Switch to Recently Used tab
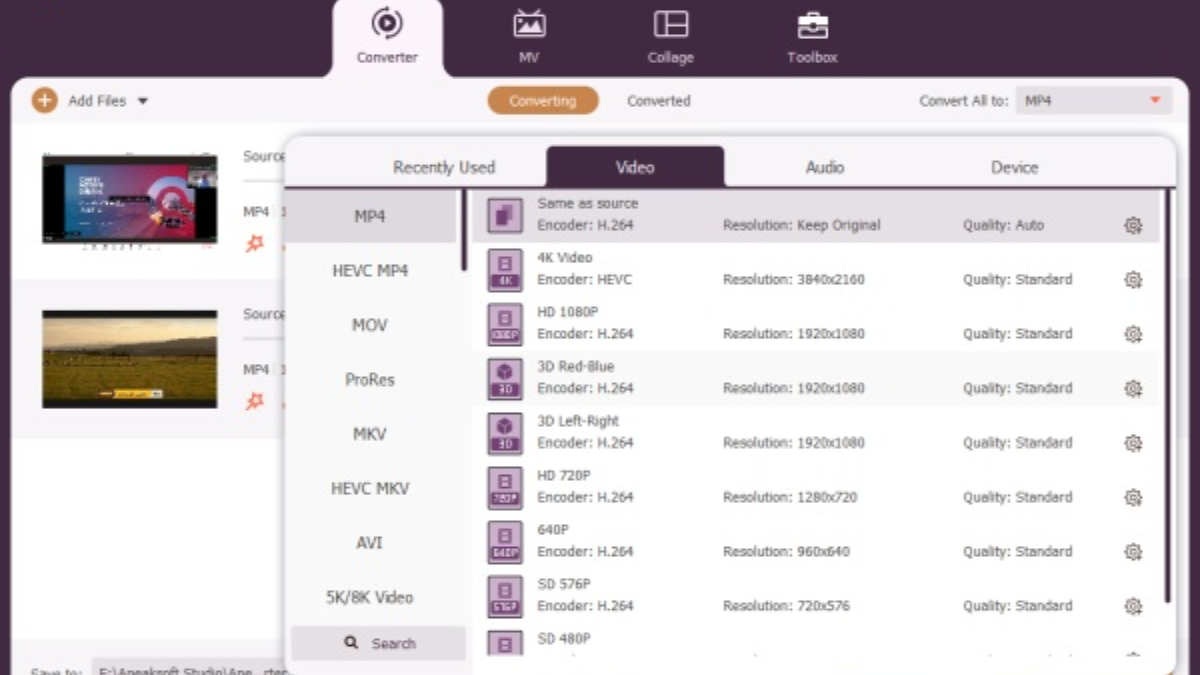Image resolution: width=1200 pixels, height=675 pixels. 444,167
